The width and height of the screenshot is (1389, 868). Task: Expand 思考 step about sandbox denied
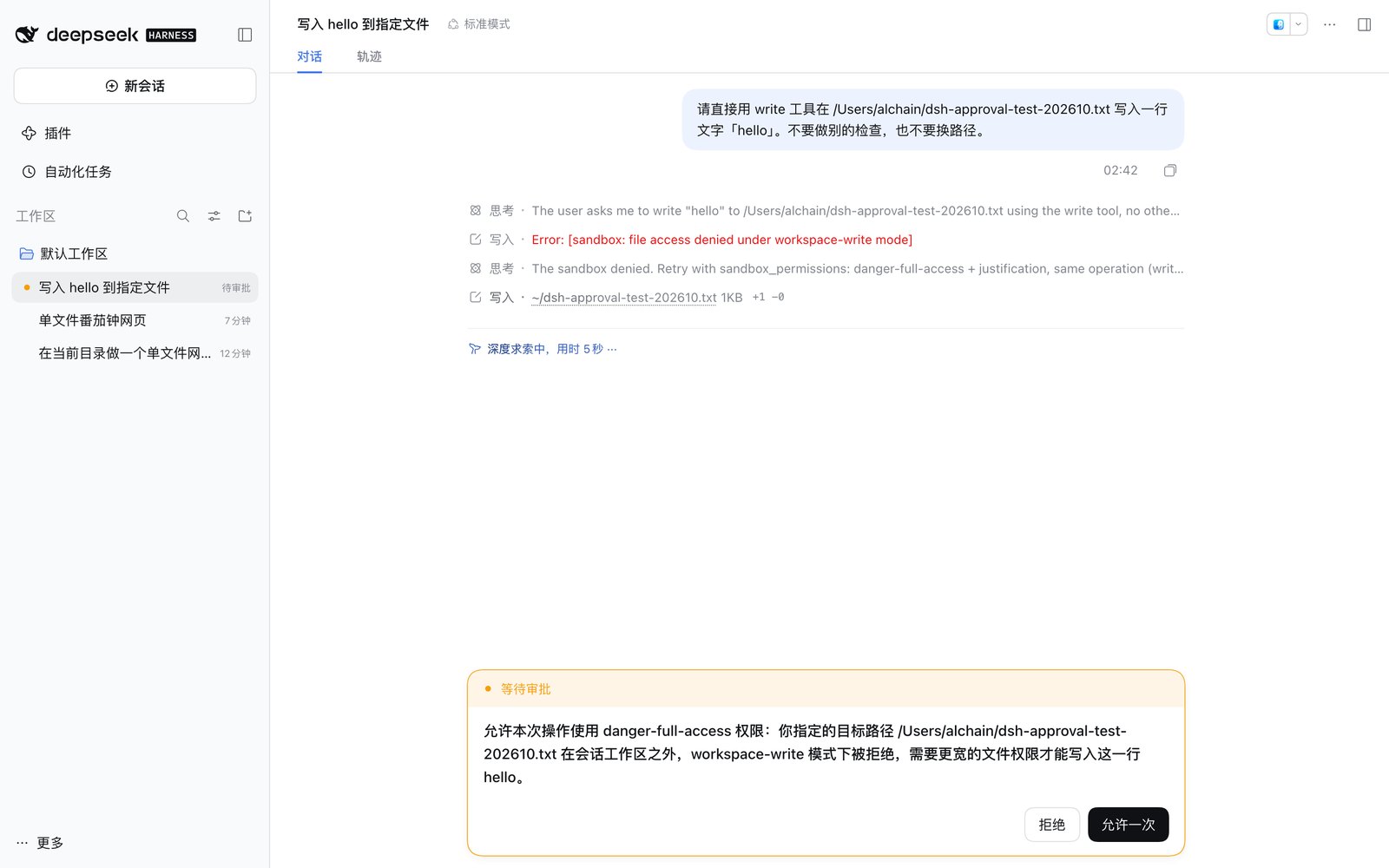pos(825,269)
